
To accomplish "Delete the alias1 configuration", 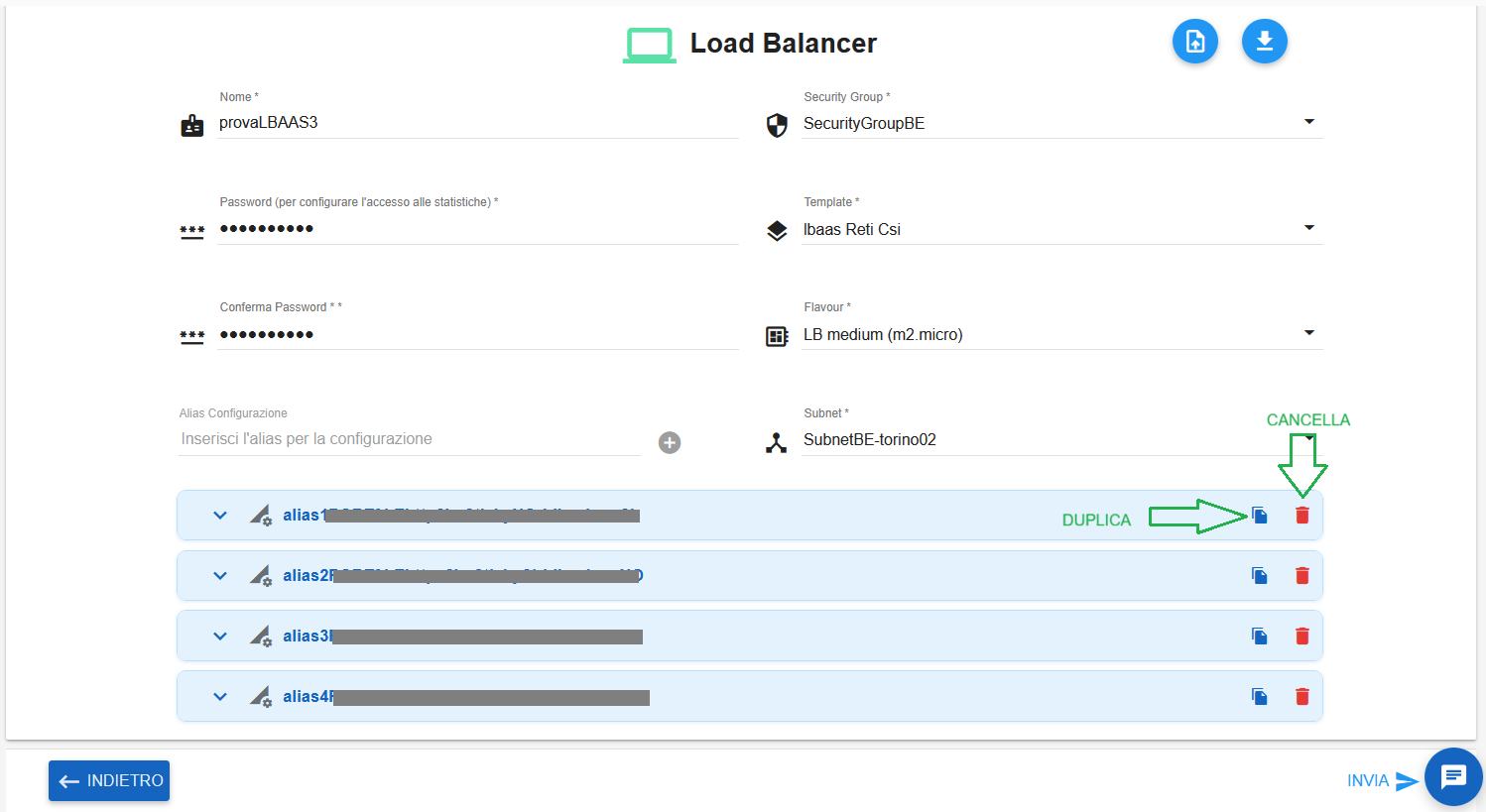I will [1302, 516].
